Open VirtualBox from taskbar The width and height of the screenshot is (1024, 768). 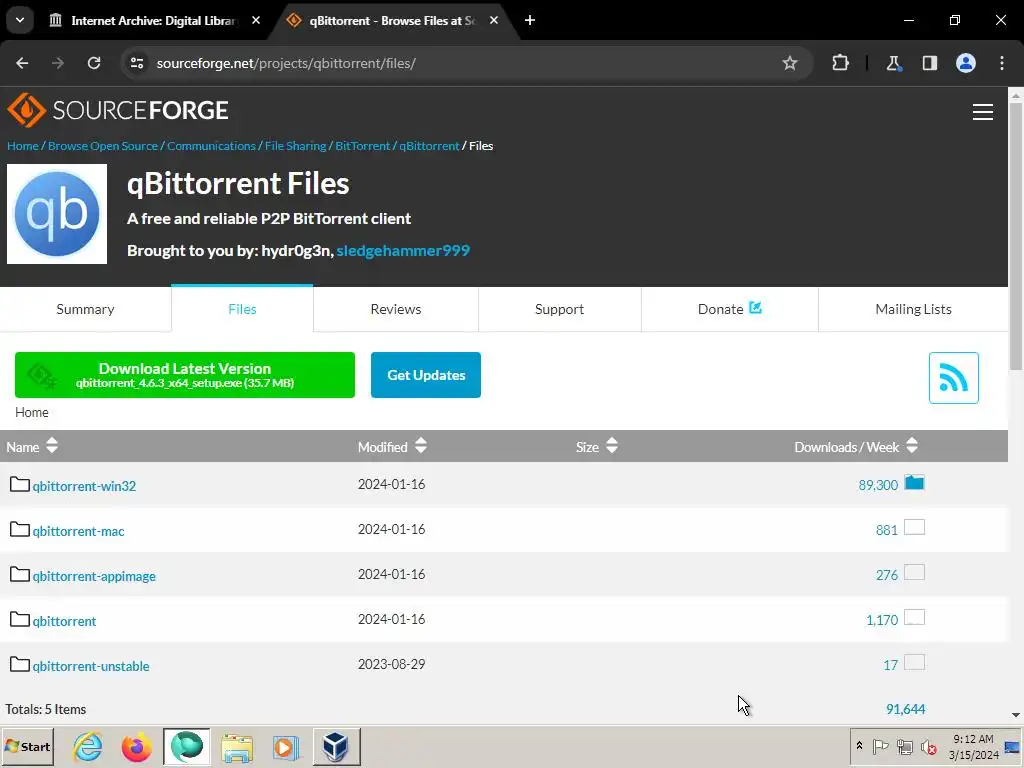pyautogui.click(x=336, y=746)
